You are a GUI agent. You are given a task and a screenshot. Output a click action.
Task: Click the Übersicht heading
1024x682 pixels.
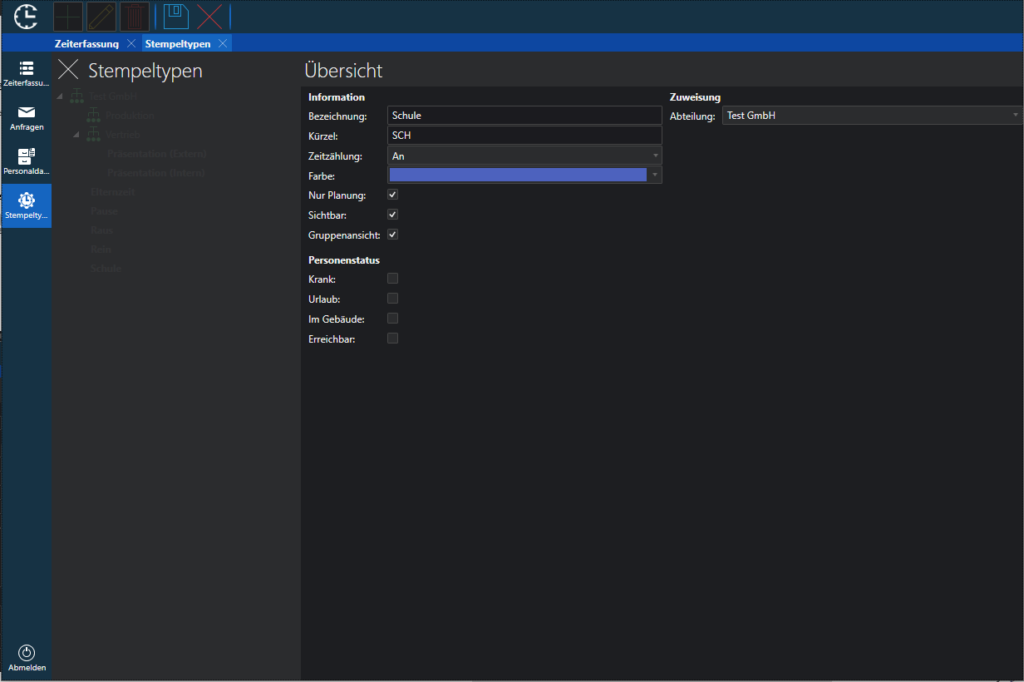[x=344, y=71]
